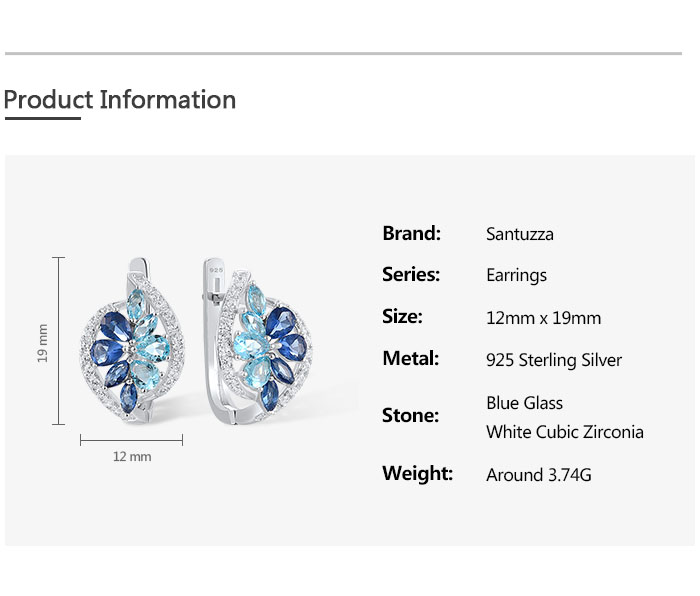700x596 pixels.
Task: Click the Series label
Action: [x=411, y=274]
